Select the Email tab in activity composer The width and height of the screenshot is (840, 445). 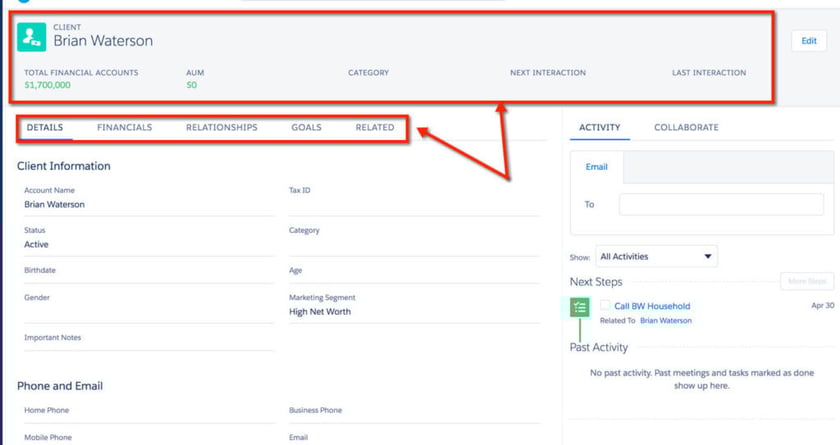point(596,167)
